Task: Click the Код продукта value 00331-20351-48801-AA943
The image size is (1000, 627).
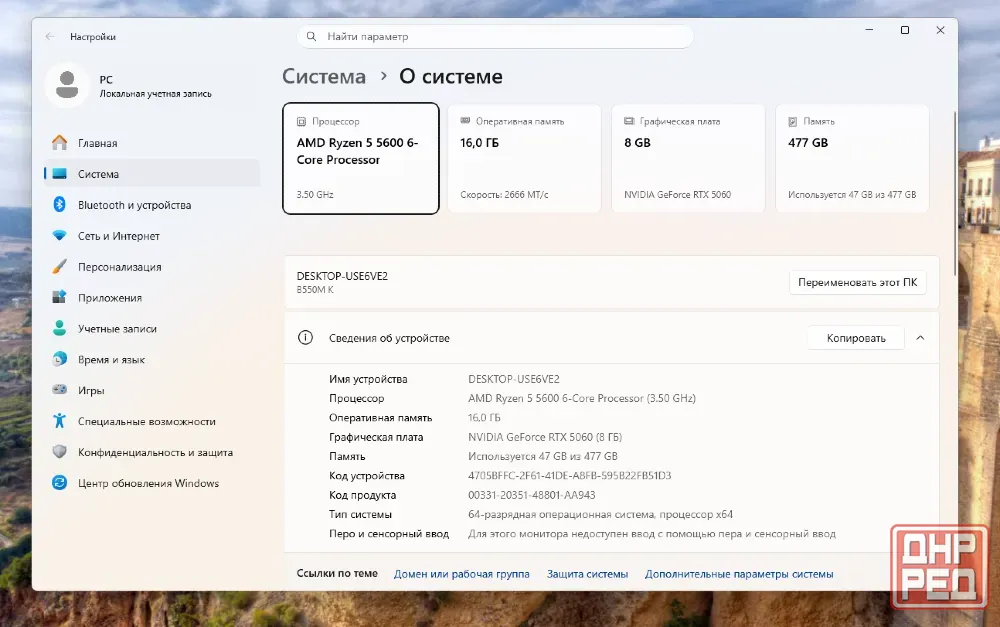Action: click(x=532, y=495)
